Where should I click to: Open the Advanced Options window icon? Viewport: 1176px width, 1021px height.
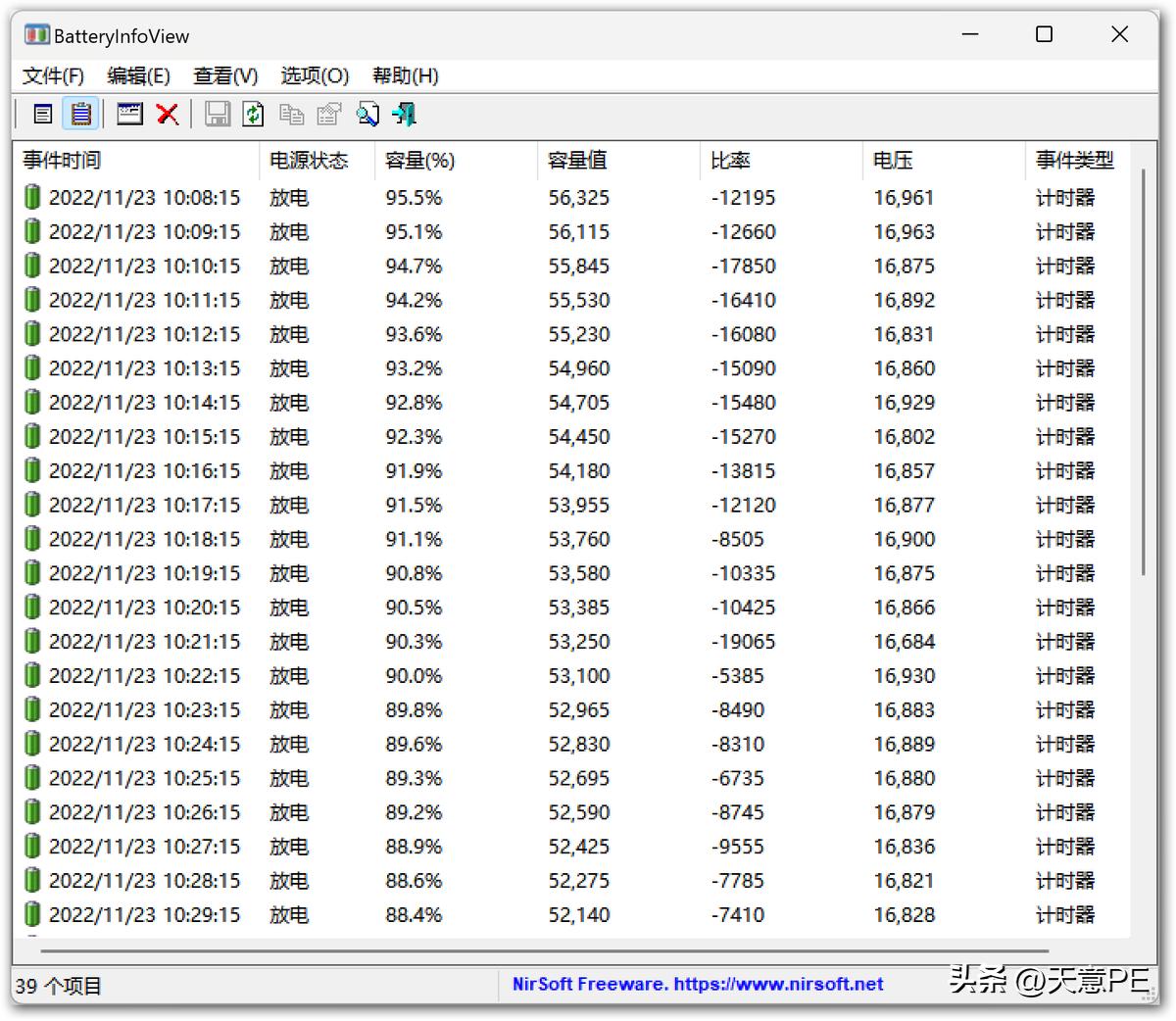coord(128,114)
